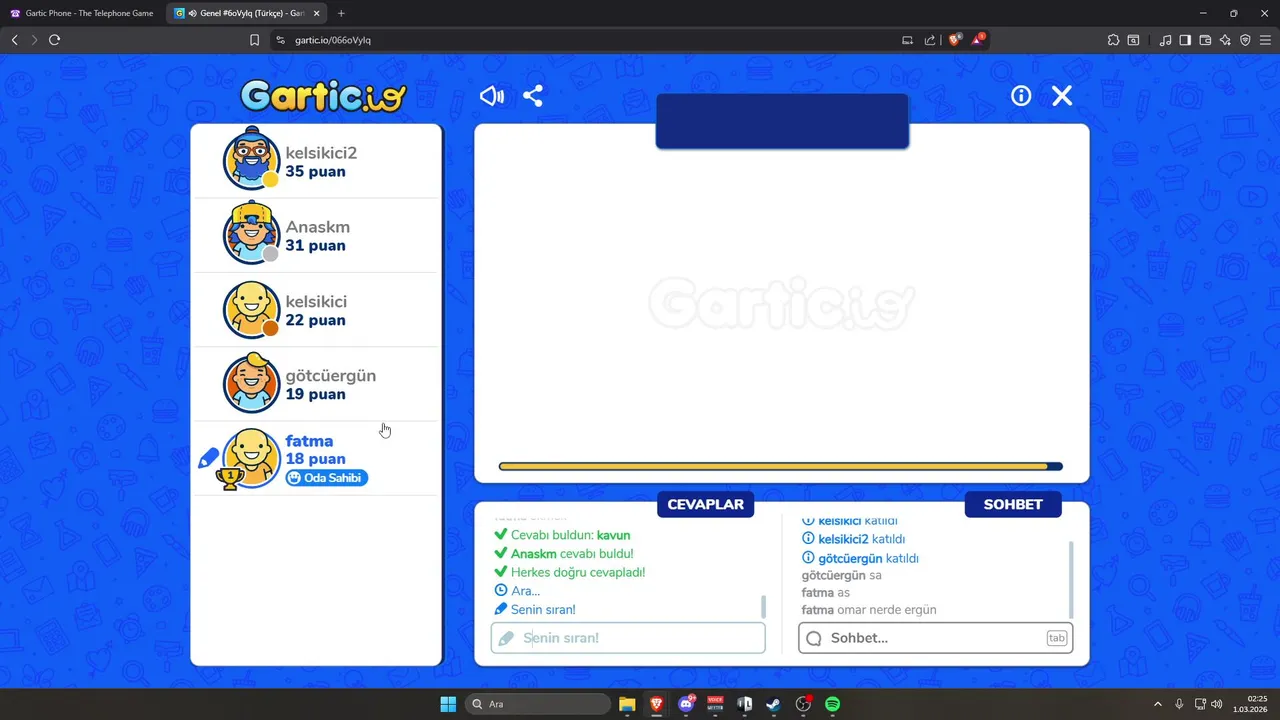Click the 'Anaskm cevabı buldu!' message
Screen dimensions: 1280x720
[563, 553]
